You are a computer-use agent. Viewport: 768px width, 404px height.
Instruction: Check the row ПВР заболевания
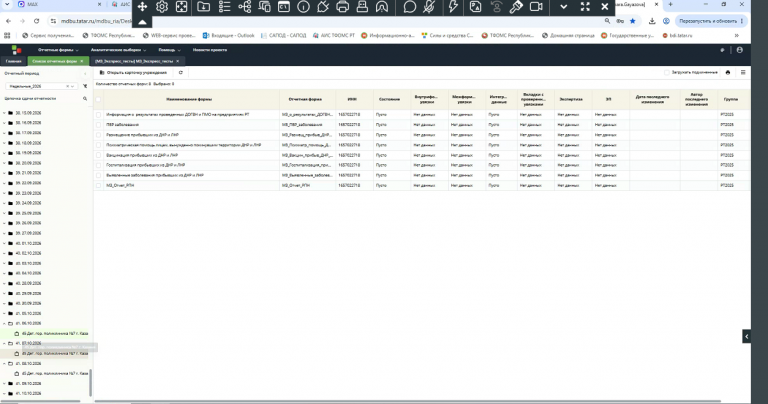coord(98,125)
